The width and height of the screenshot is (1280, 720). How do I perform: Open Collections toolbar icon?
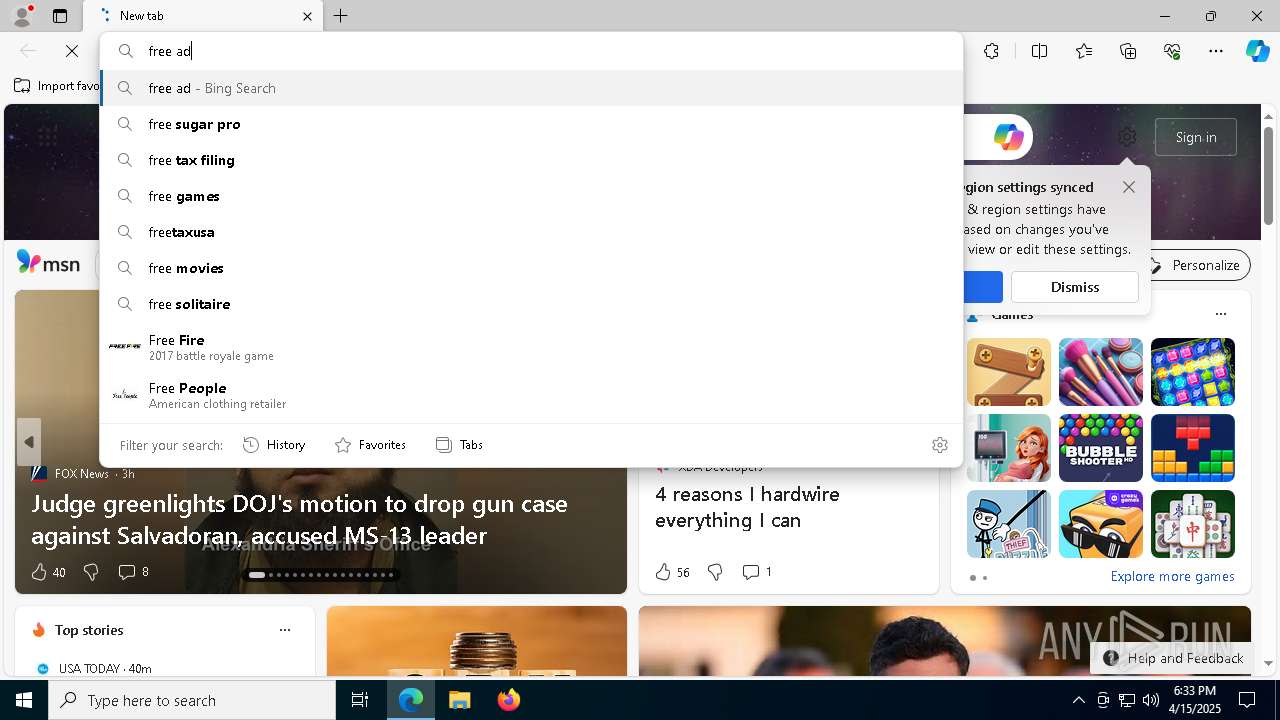[x=1128, y=51]
